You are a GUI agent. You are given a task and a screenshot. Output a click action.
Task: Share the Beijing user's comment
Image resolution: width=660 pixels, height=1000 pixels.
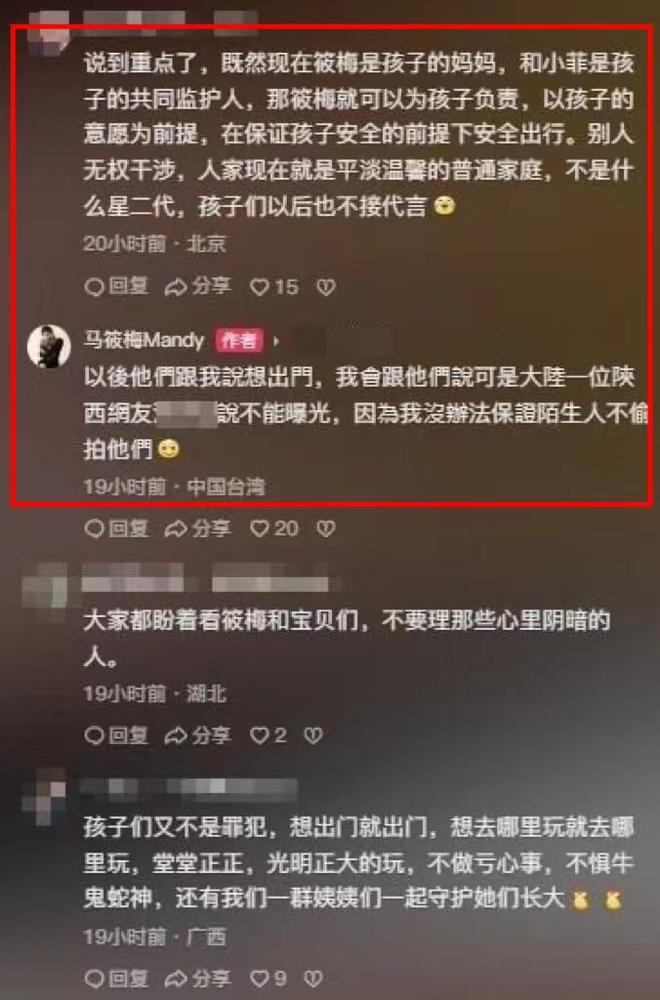pos(198,287)
